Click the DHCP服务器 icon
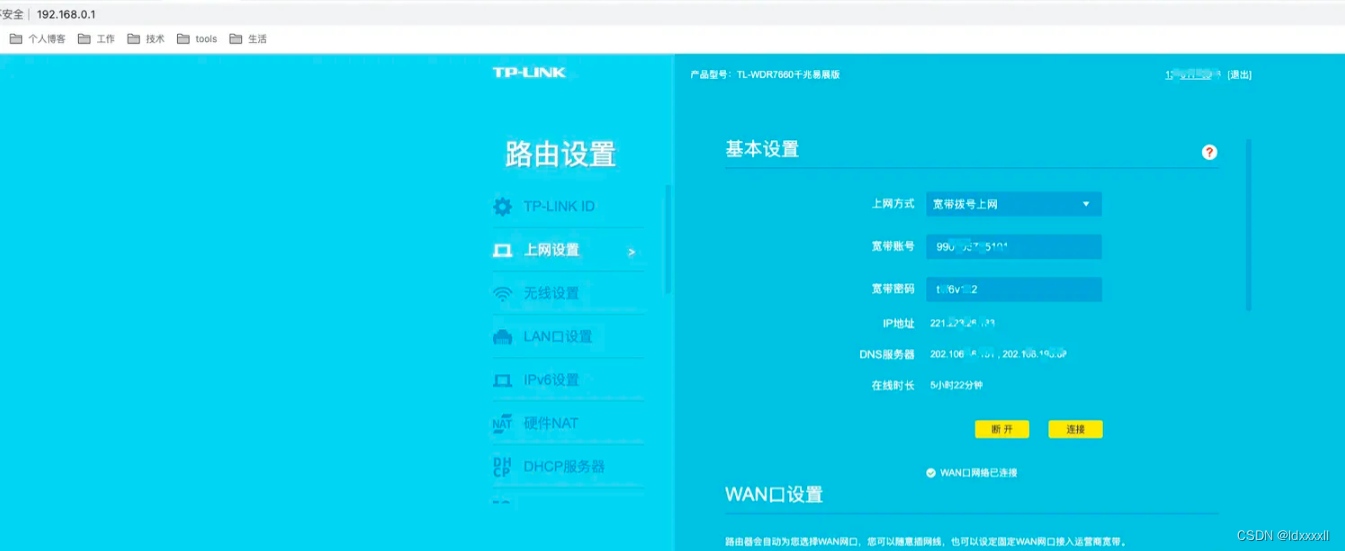 502,467
